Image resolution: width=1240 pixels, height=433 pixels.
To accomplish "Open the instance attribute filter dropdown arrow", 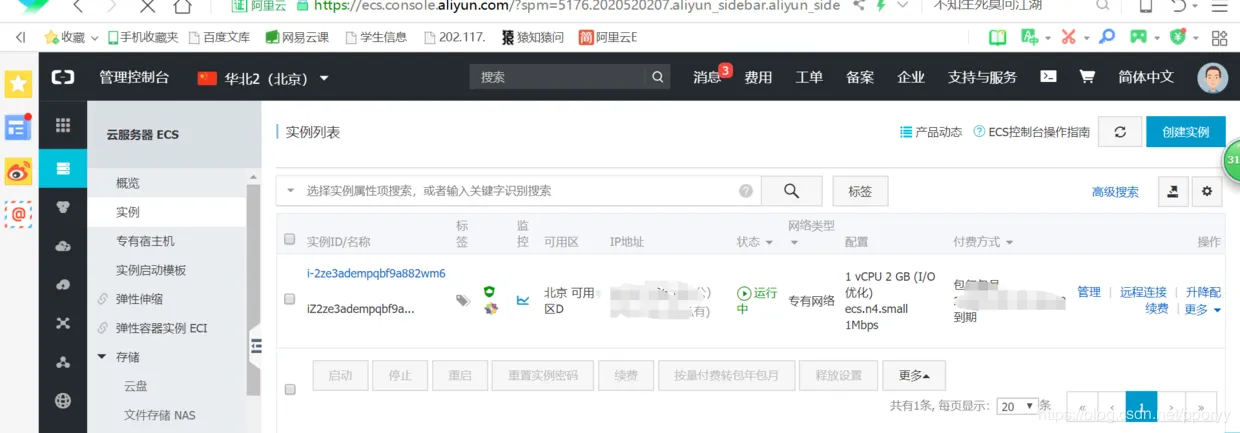I will pyautogui.click(x=291, y=190).
